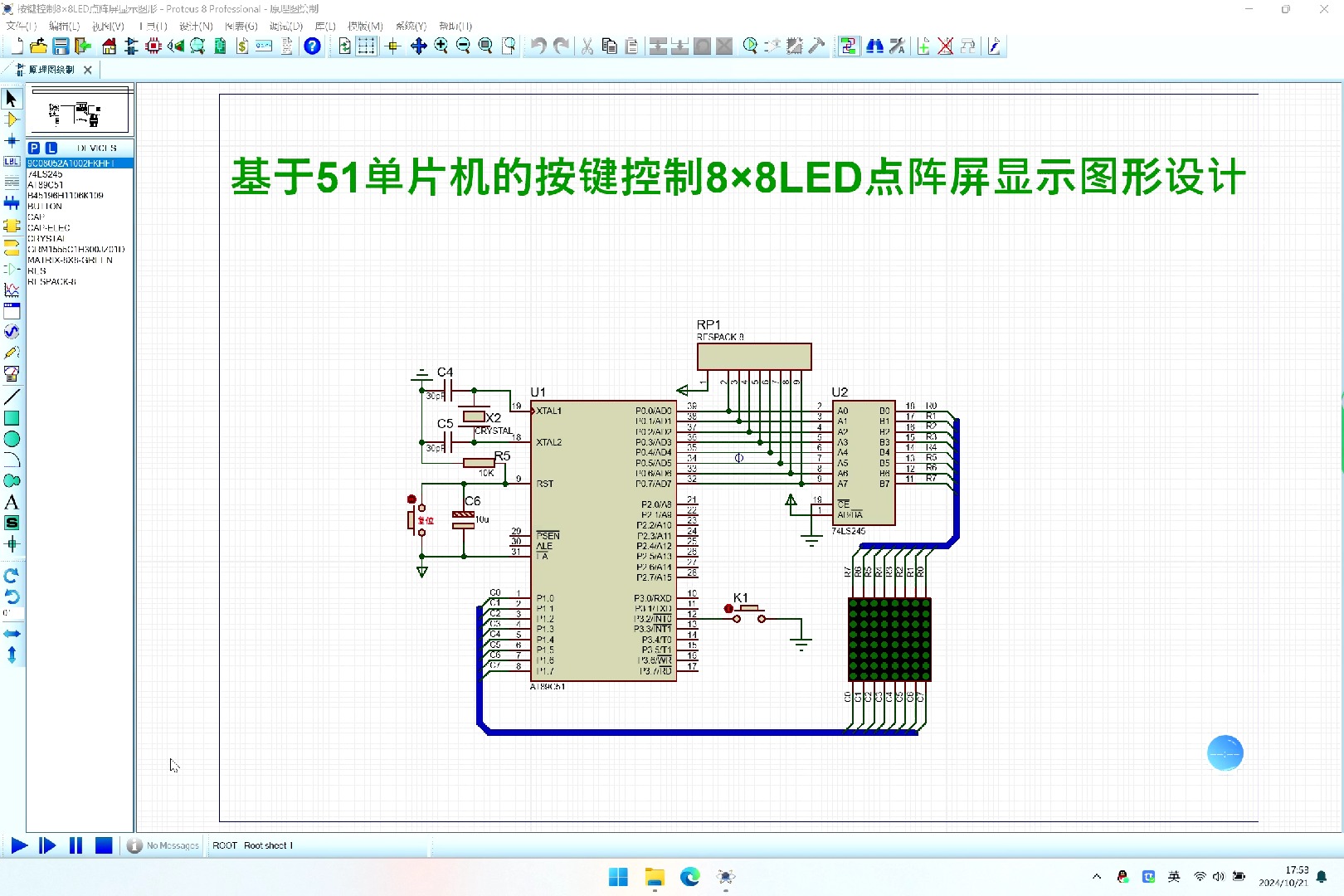Select the Subcircuit Mode tool
The width and height of the screenshot is (1344, 896).
tap(12, 226)
